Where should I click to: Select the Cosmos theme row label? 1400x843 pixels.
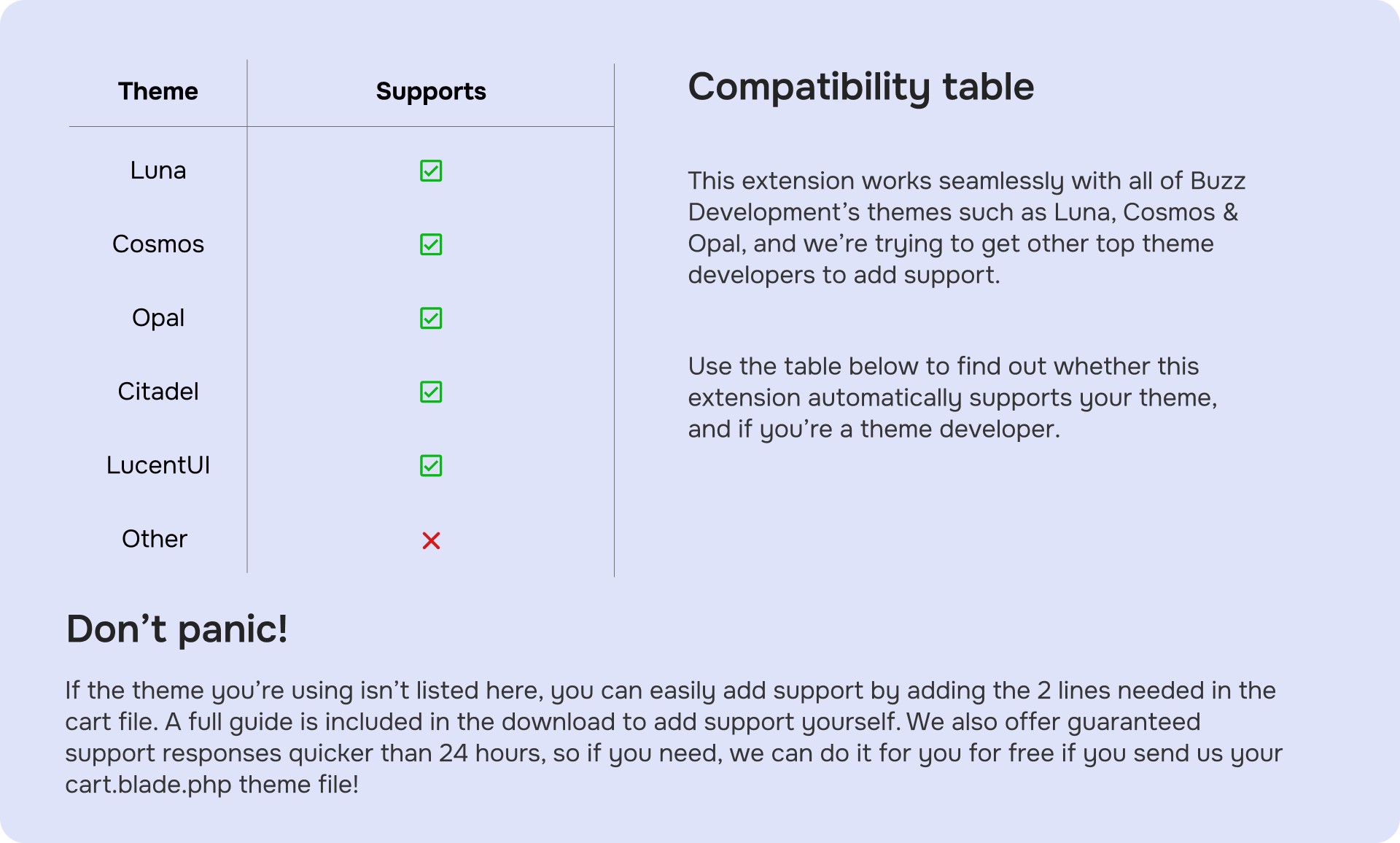[158, 244]
